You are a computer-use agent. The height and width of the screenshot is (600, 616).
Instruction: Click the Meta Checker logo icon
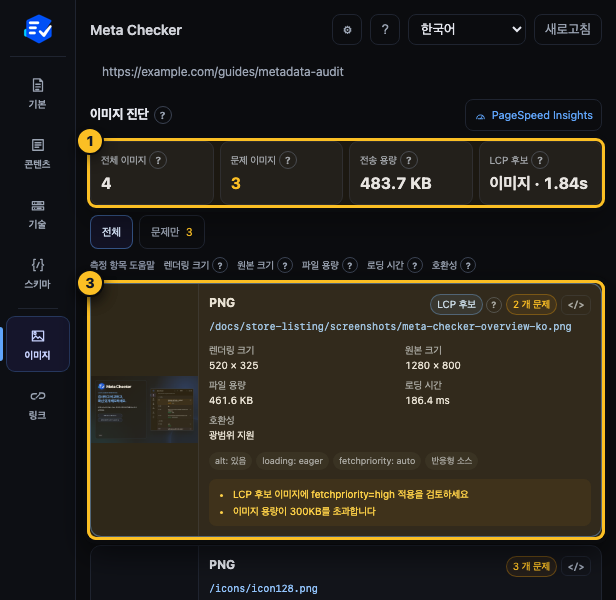point(38,29)
